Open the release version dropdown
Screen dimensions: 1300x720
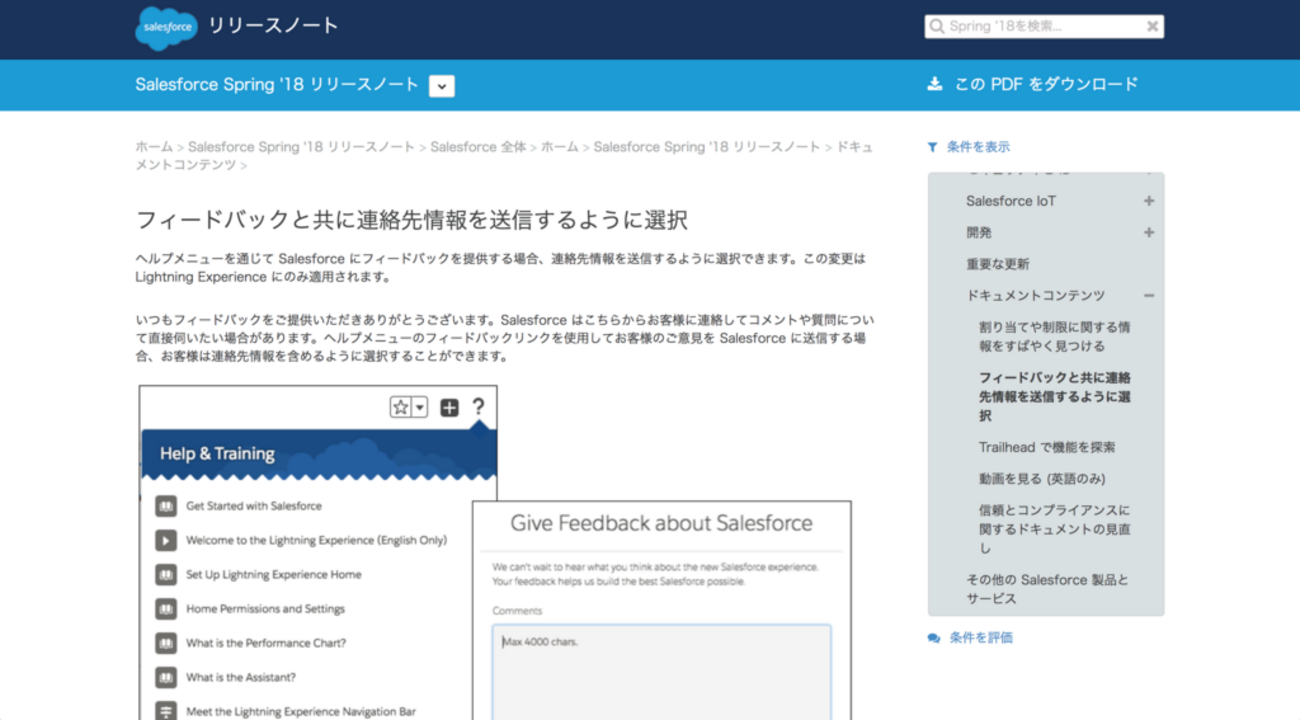tap(442, 86)
